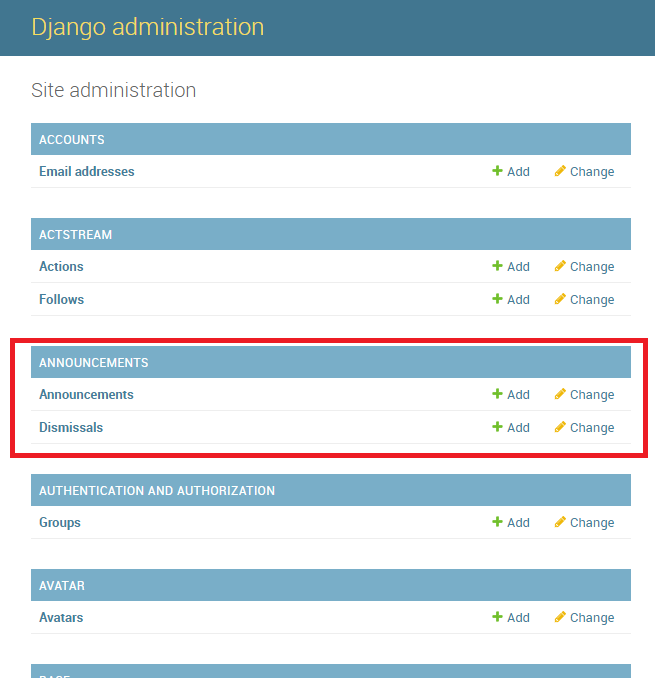The image size is (655, 678).
Task: Click the pencil icon for Email addresses
Action: pos(560,171)
